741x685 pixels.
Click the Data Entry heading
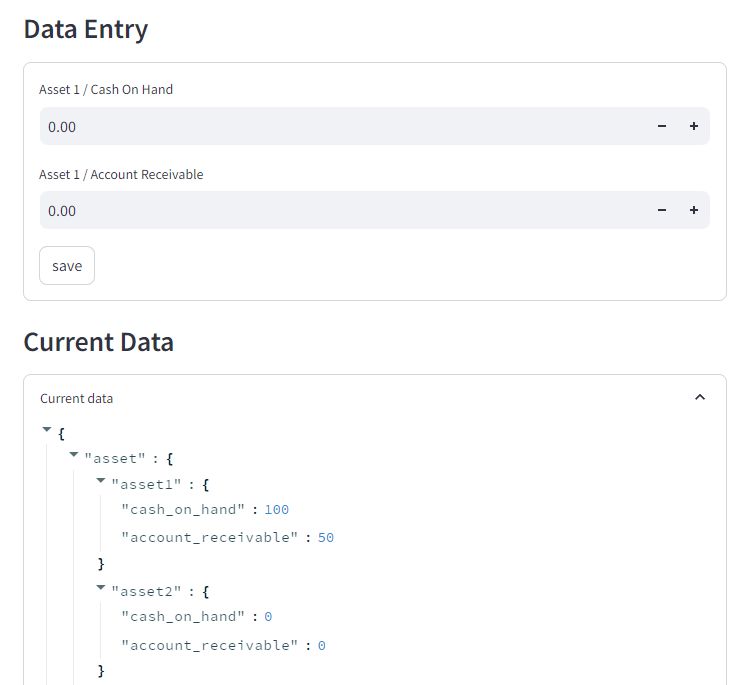(x=86, y=29)
